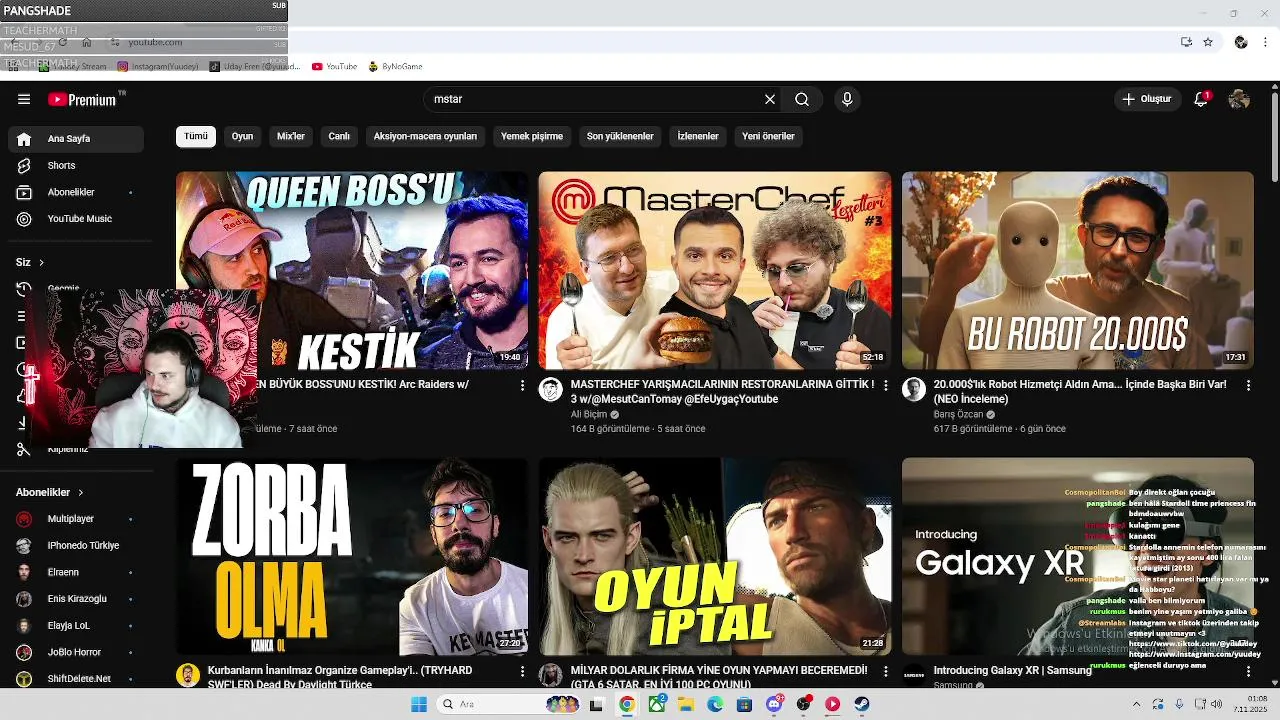Open the ZORBA OLMA video thumbnail
This screenshot has height=720, width=1280.
click(352, 557)
